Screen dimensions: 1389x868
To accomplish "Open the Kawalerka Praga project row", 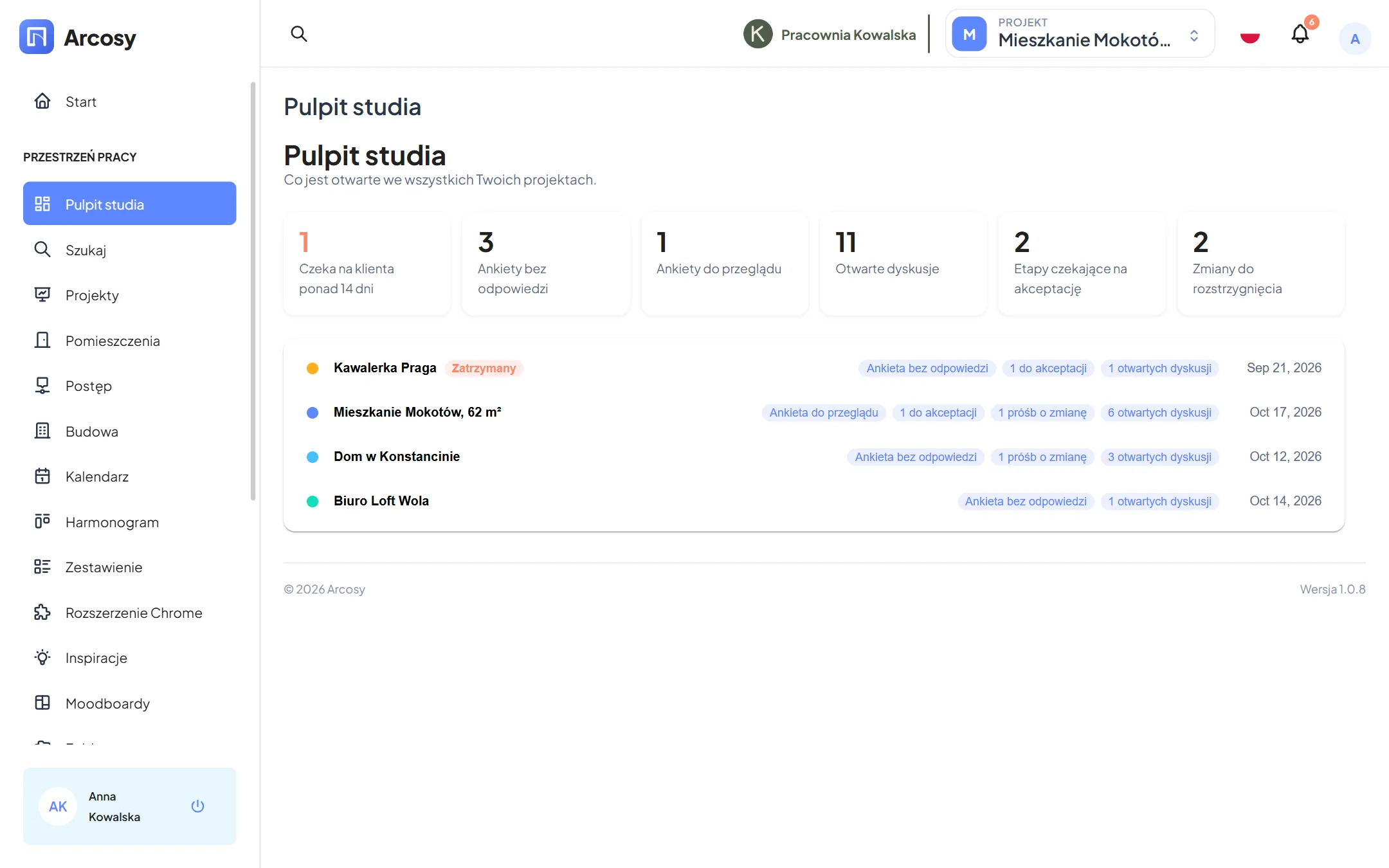I will [813, 368].
